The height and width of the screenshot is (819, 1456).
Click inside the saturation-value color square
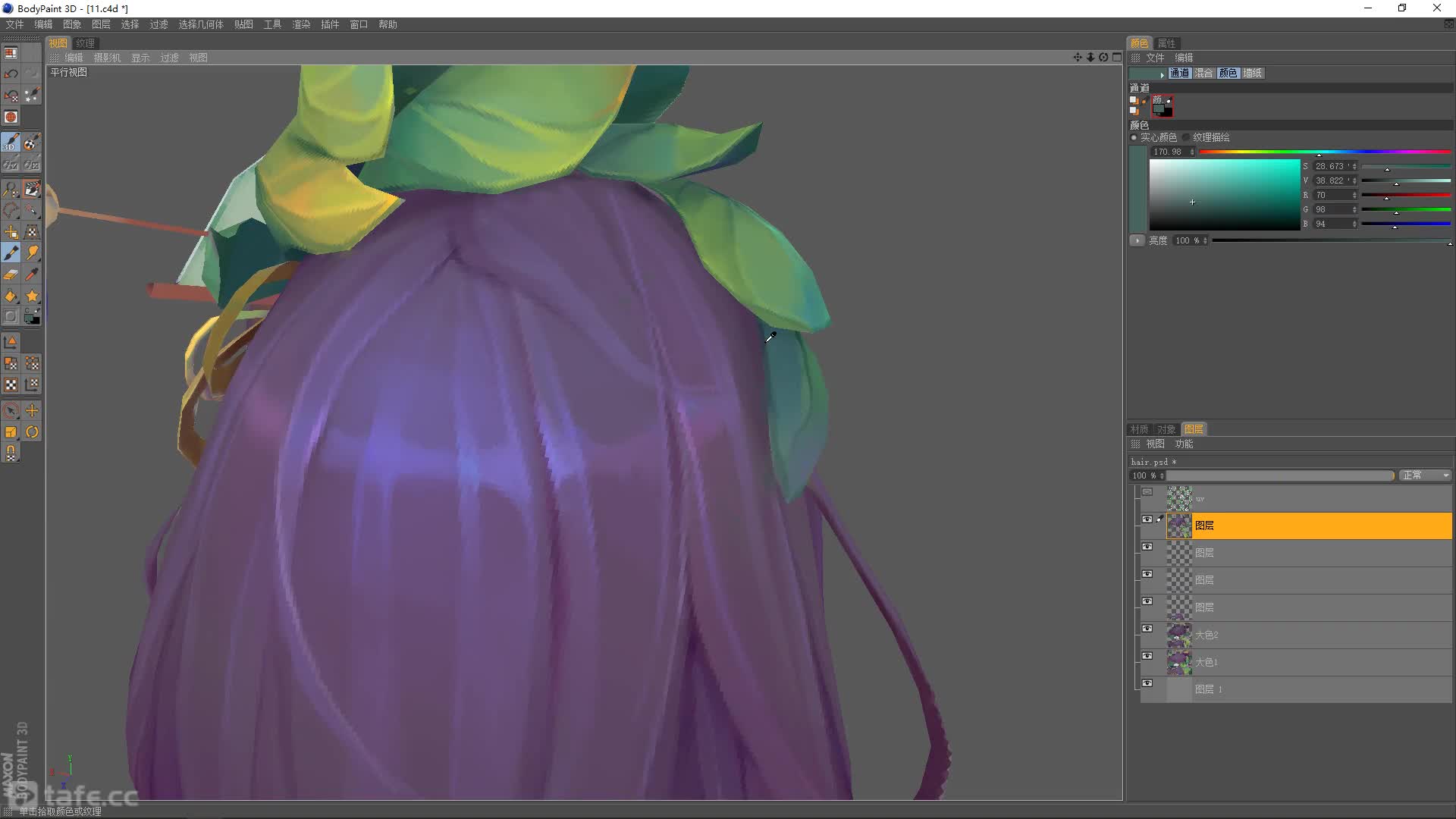coord(1224,195)
